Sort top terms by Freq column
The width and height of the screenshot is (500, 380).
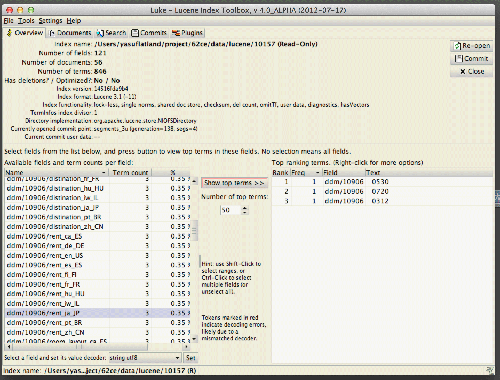[x=306, y=173]
